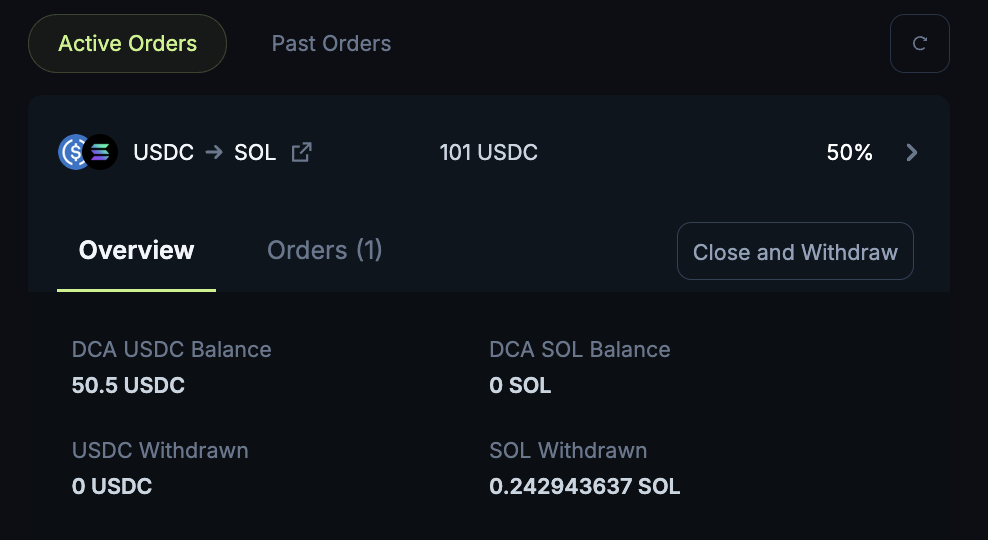
Task: Click the 50.5 USDC balance value
Action: [x=128, y=385]
